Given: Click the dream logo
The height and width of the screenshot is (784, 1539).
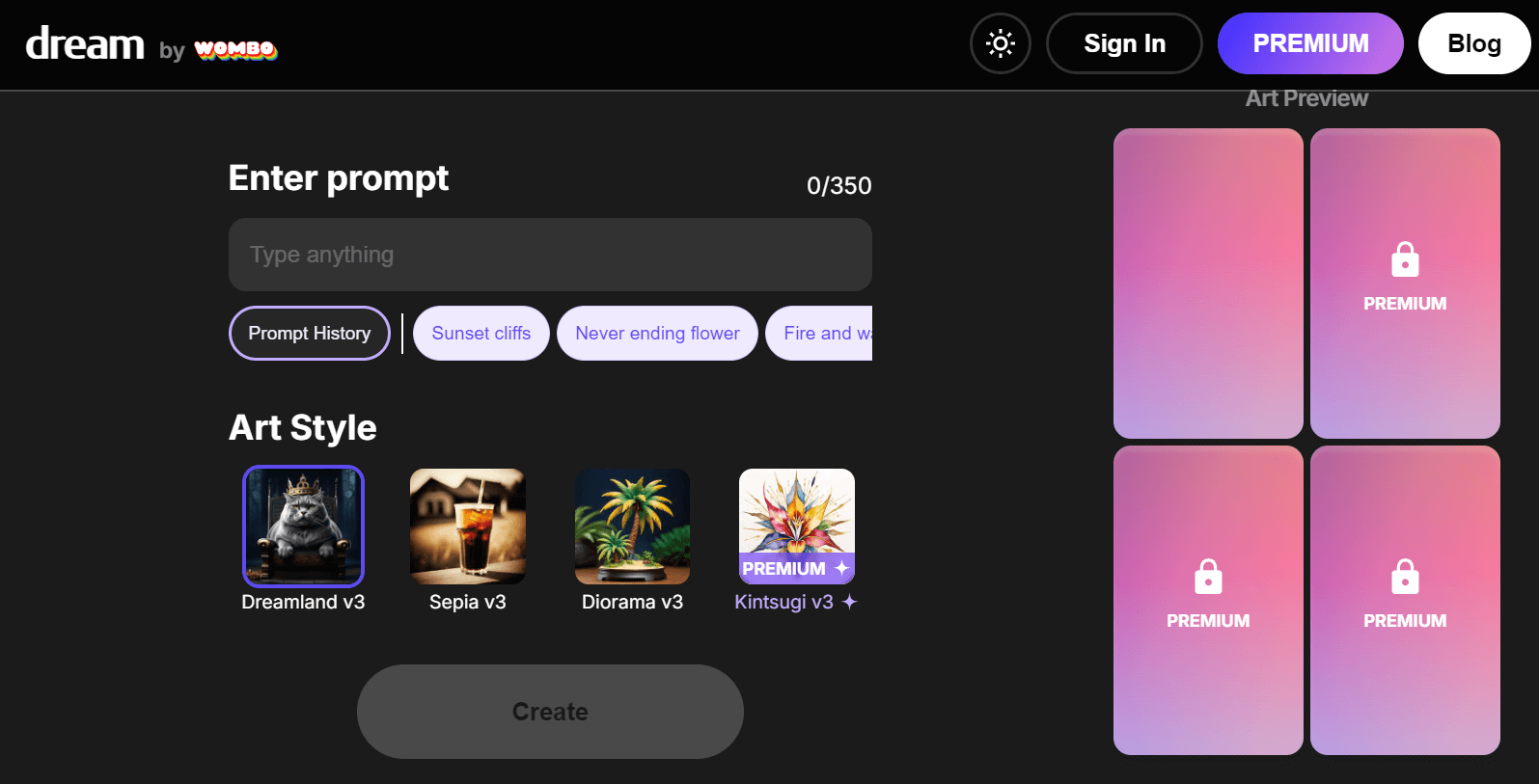Looking at the screenshot, I should (85, 43).
